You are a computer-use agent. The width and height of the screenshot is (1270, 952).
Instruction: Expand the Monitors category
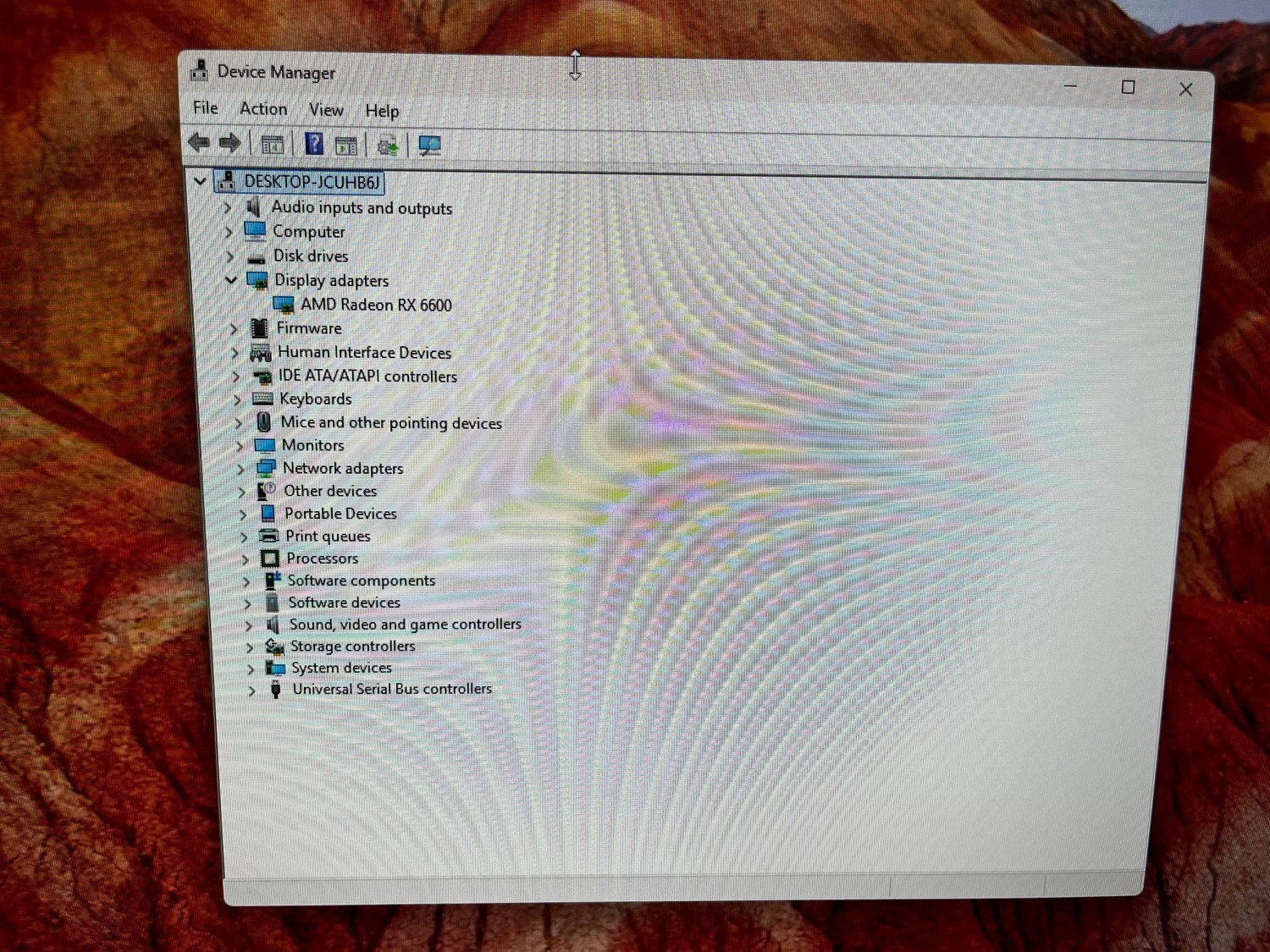coord(240,445)
